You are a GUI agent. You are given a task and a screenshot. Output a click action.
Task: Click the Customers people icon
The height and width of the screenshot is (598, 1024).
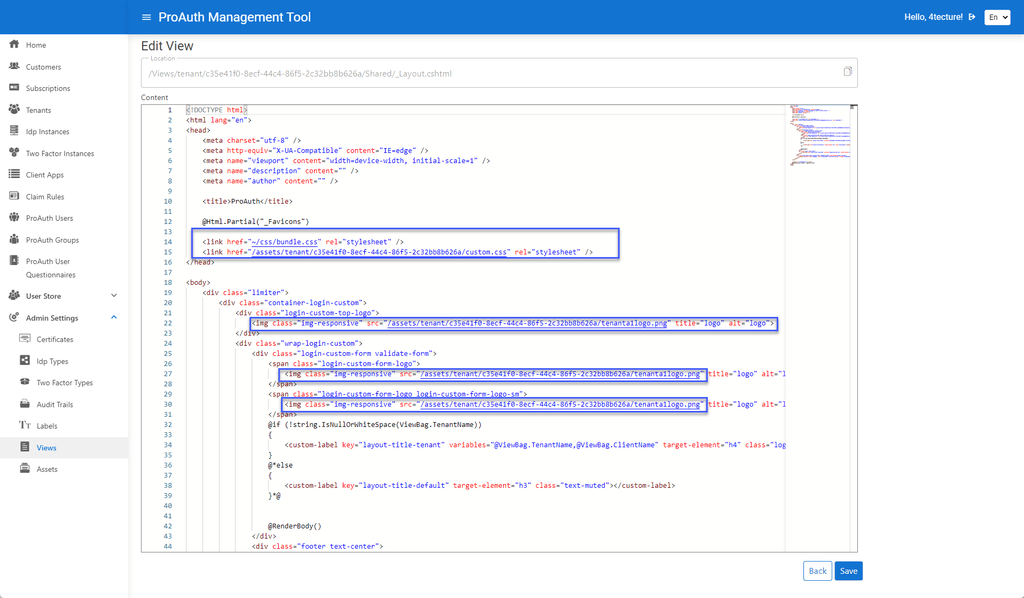tap(14, 67)
